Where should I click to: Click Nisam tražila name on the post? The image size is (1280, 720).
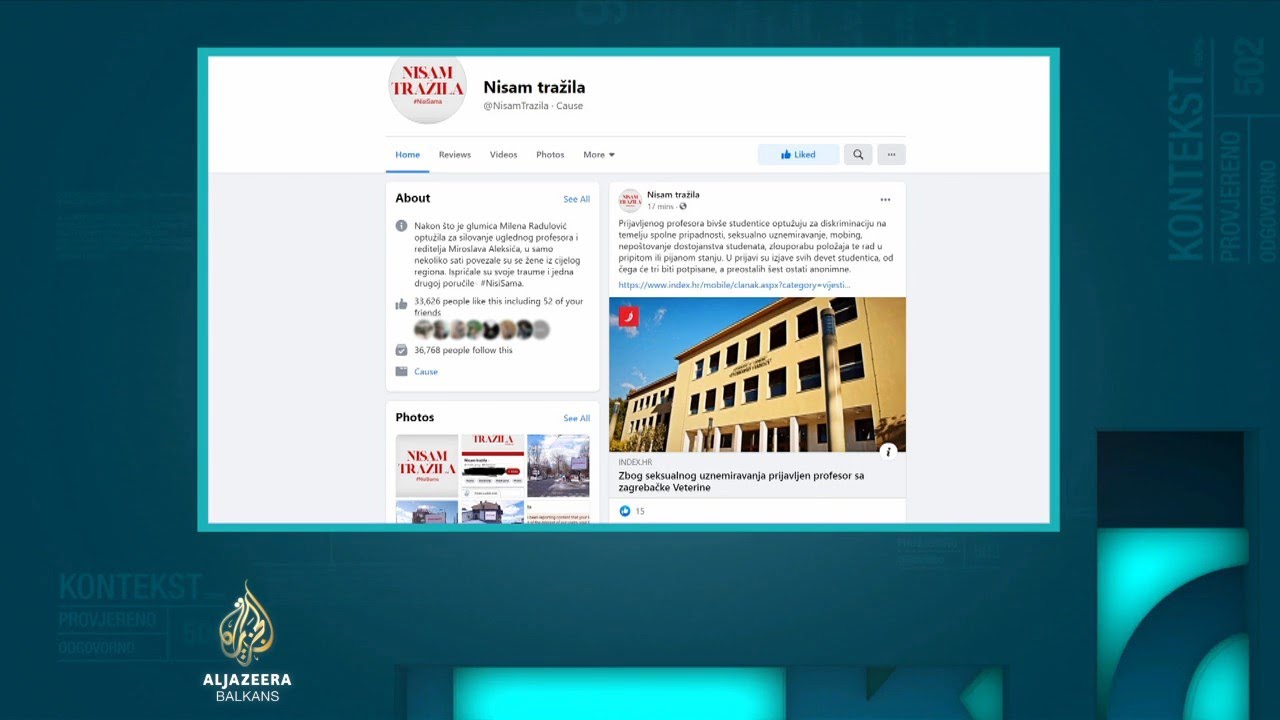point(673,195)
